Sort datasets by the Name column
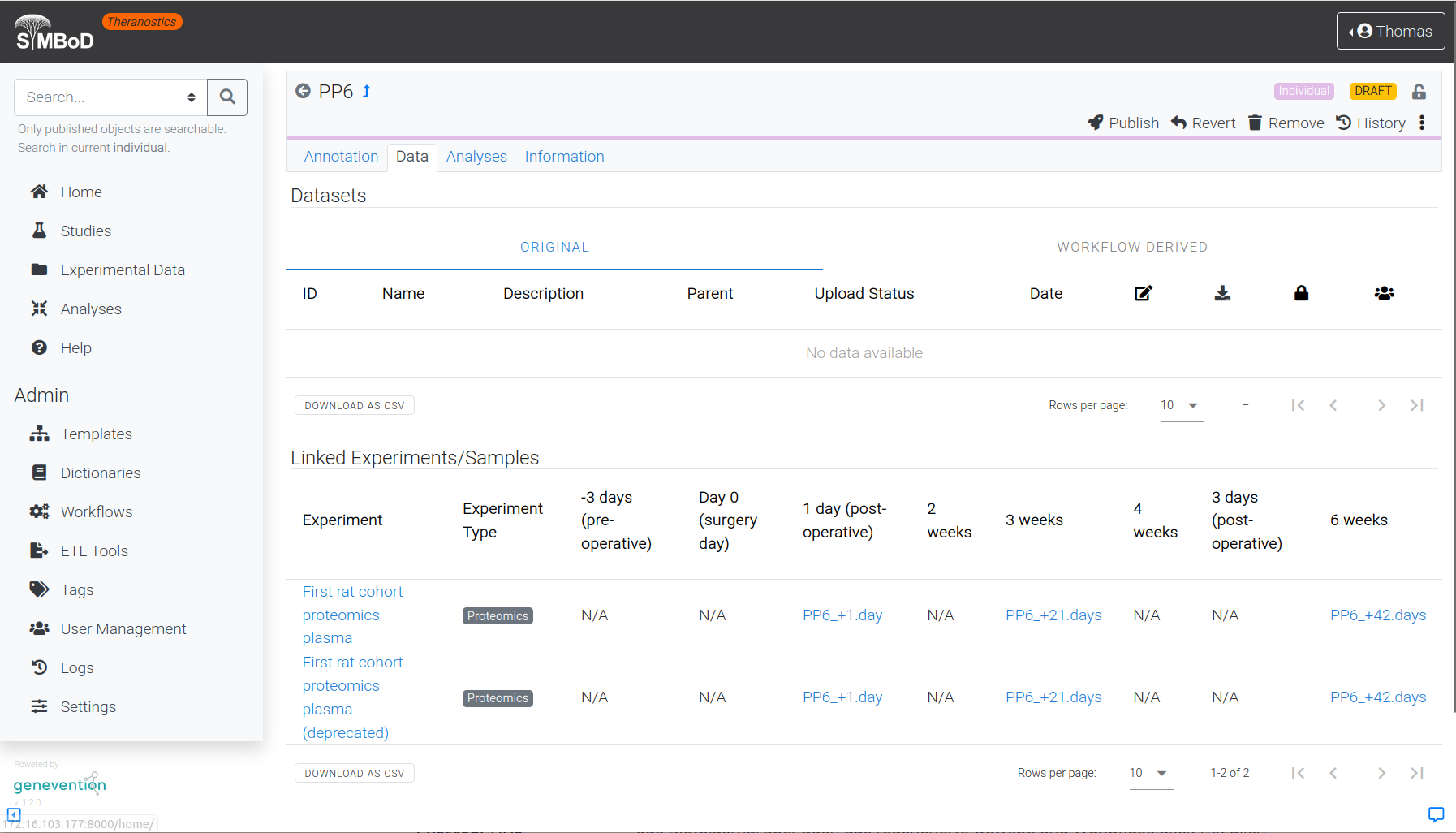The width and height of the screenshot is (1456, 833). click(403, 294)
